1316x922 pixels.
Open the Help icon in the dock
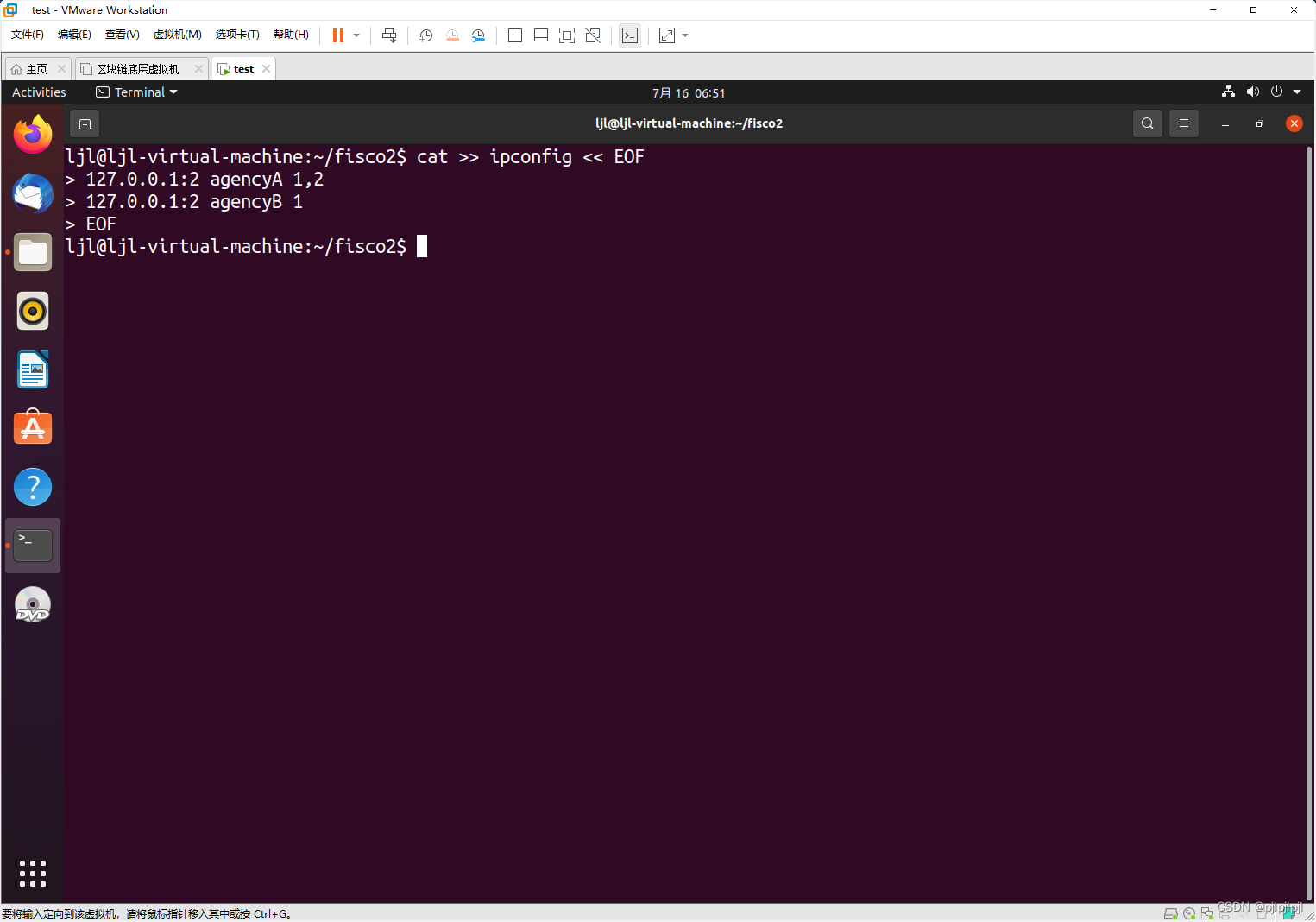[x=33, y=487]
